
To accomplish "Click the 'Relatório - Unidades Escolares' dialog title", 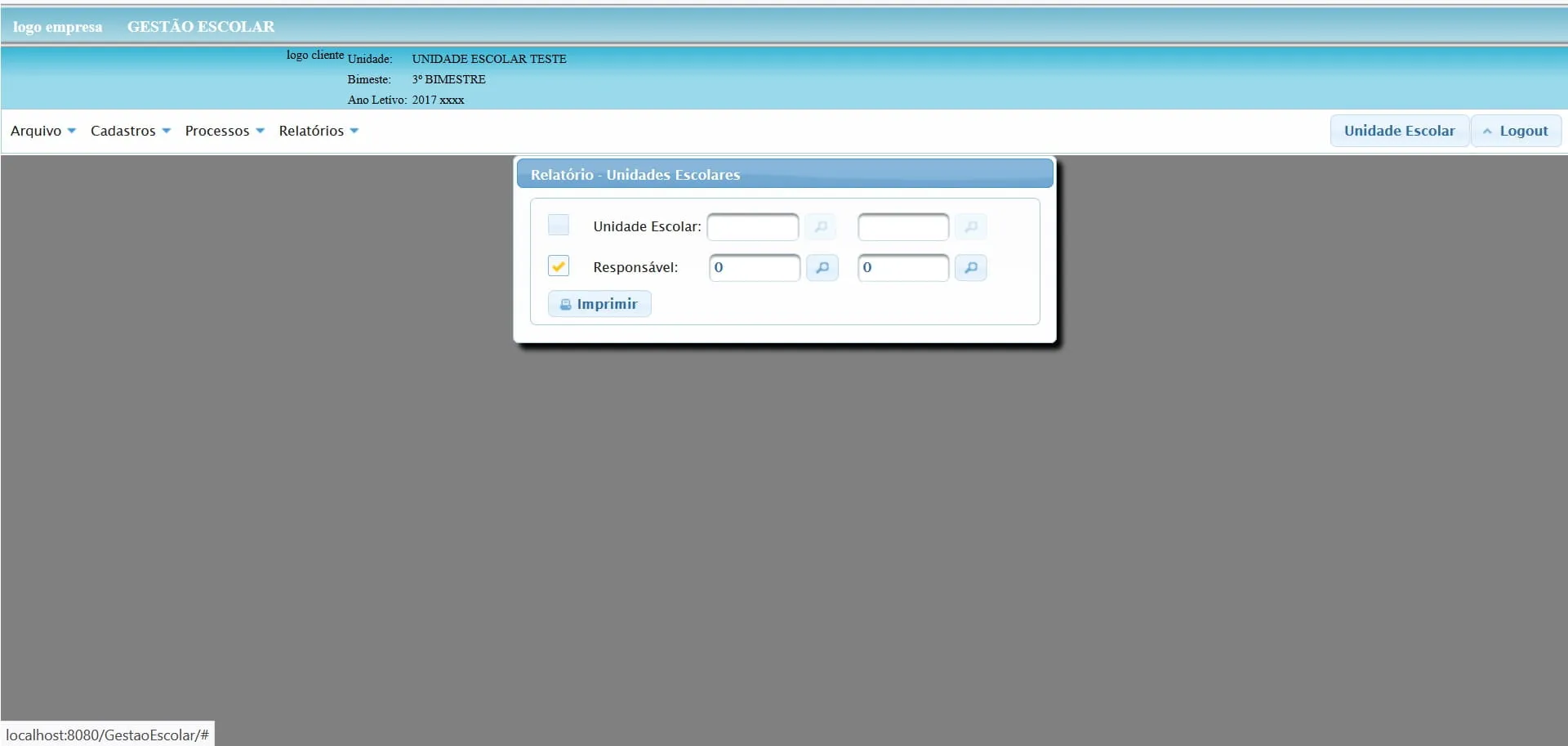I will click(635, 175).
